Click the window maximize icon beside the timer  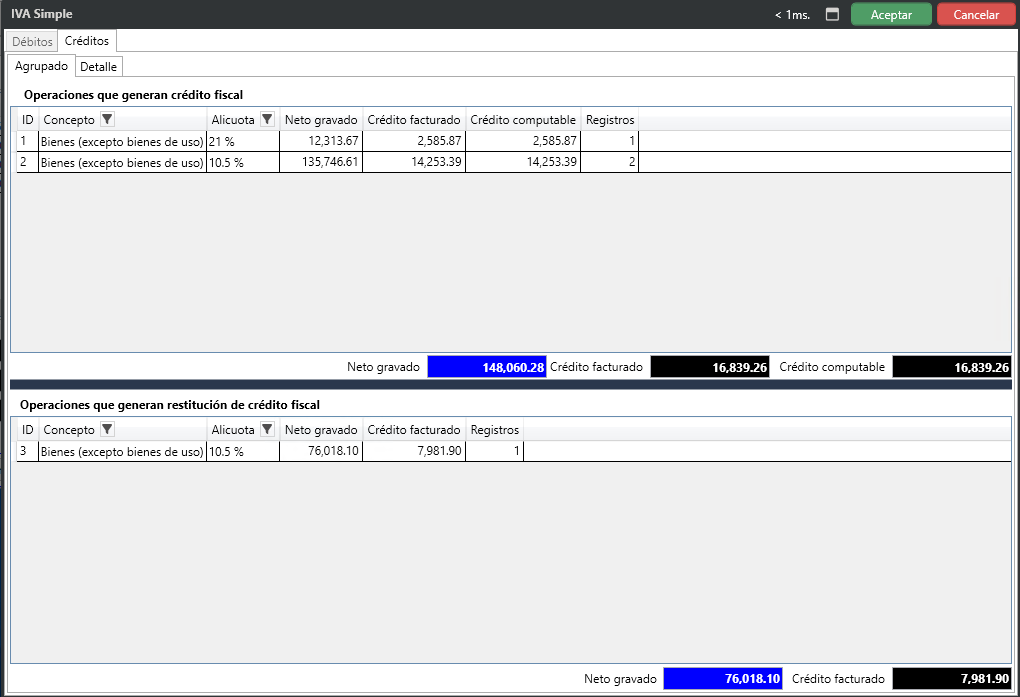coord(832,15)
